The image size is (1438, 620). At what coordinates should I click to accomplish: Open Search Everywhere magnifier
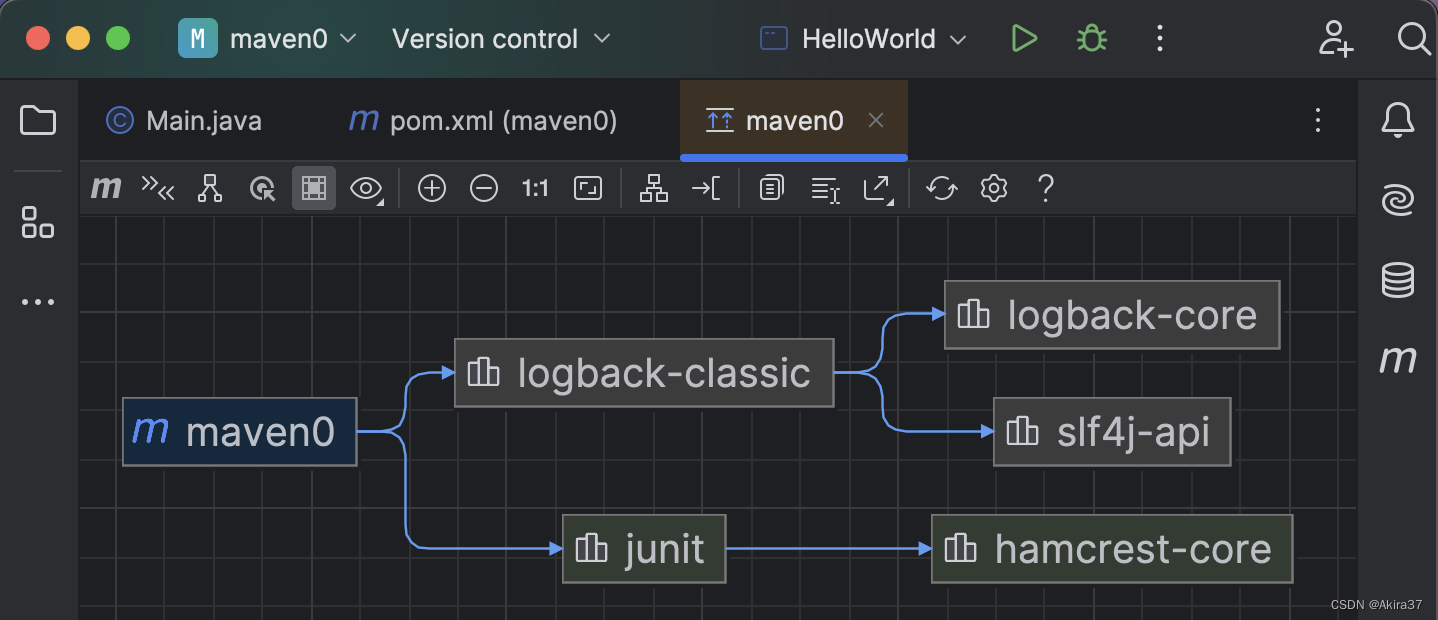click(1413, 39)
